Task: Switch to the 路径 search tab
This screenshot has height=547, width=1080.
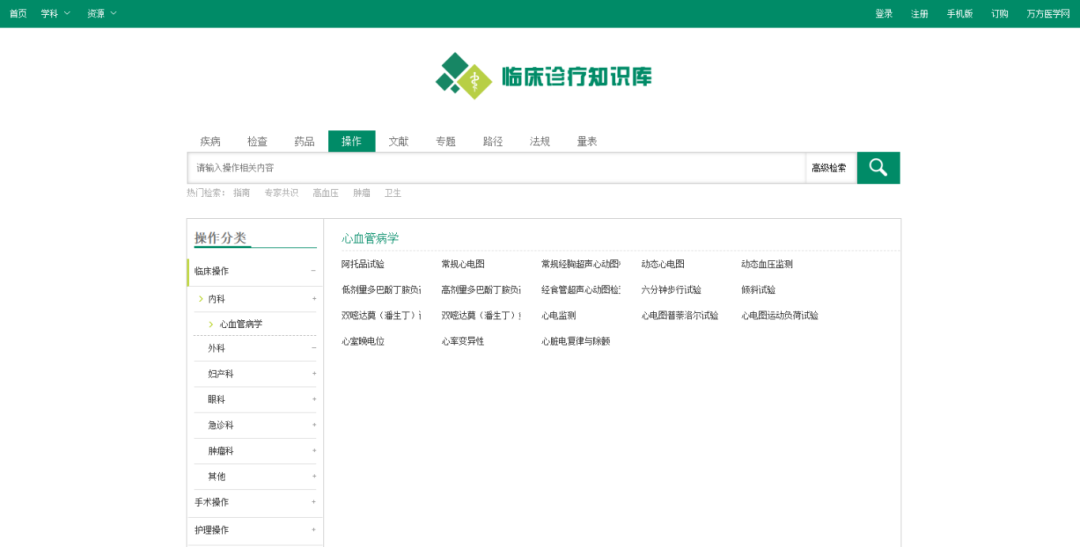Action: point(492,141)
